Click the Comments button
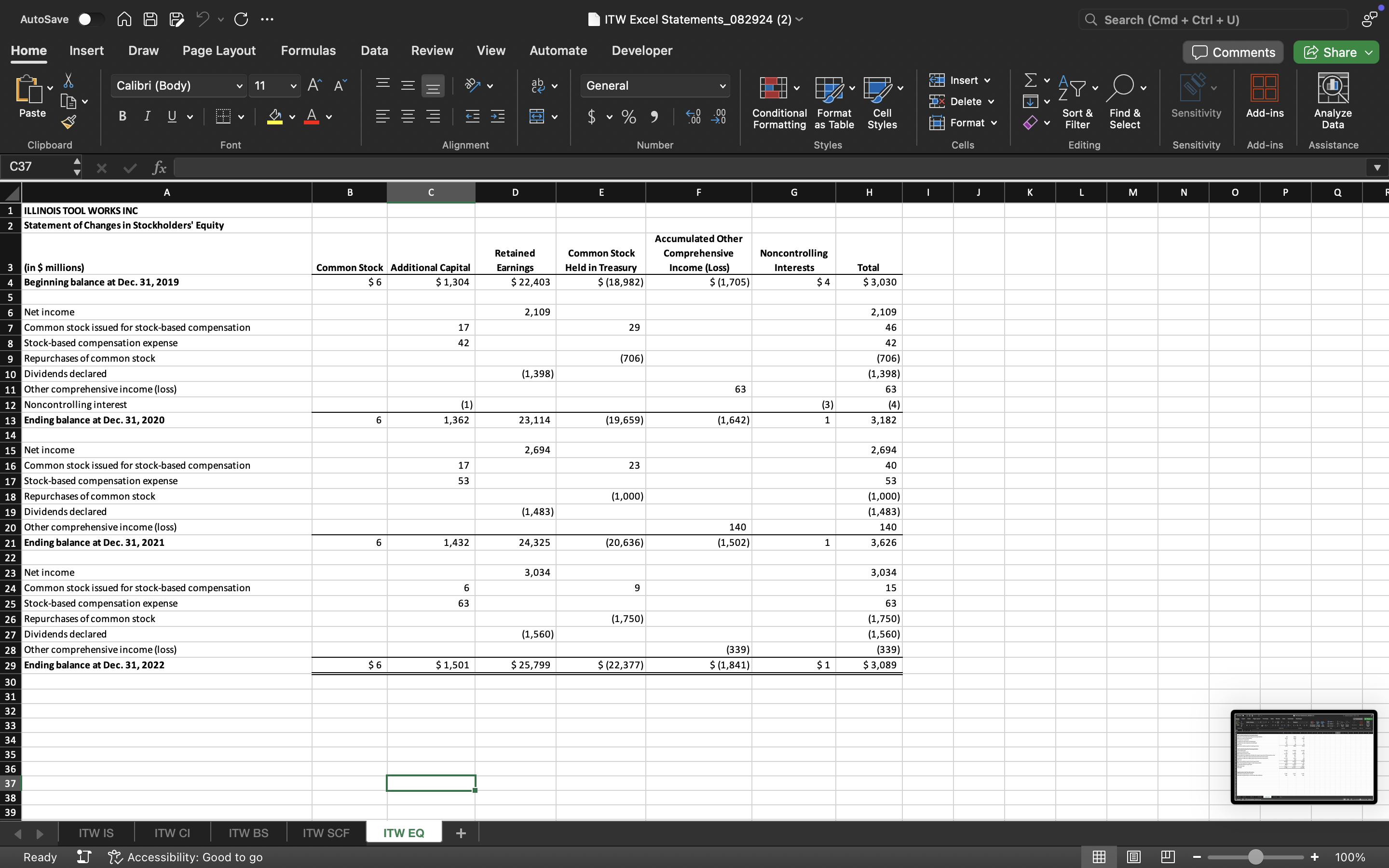The width and height of the screenshot is (1389, 868). point(1233,52)
